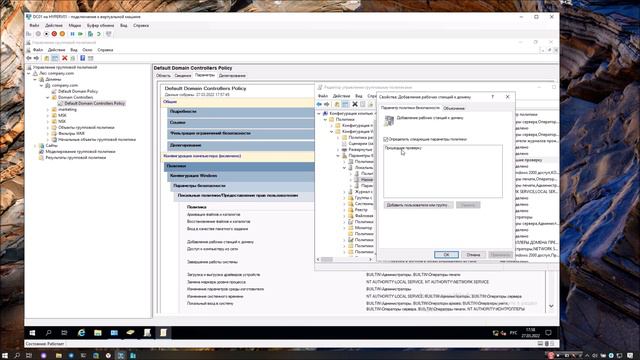The width and height of the screenshot is (640, 360).
Task: Click the red Shut Down icon in VM toolbar
Action: (x=54, y=34)
